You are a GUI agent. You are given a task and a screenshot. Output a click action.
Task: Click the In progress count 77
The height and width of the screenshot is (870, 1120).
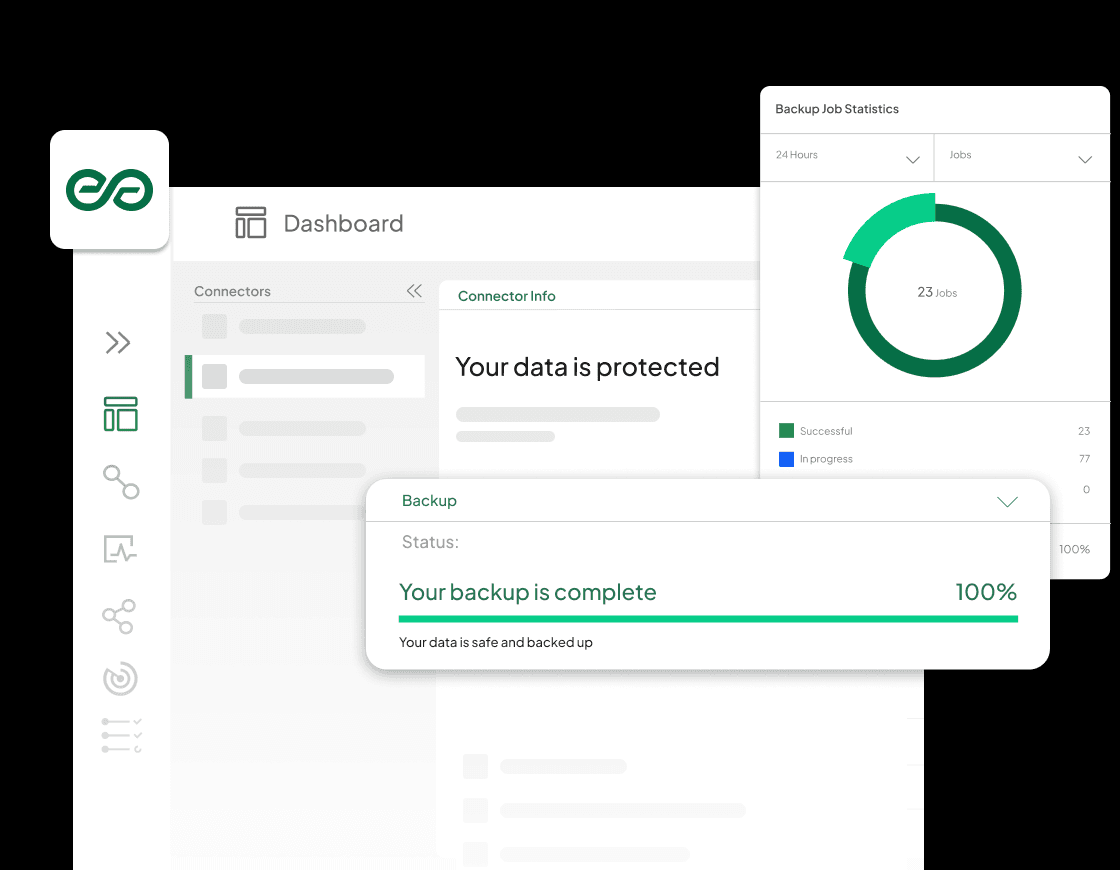tap(1084, 459)
